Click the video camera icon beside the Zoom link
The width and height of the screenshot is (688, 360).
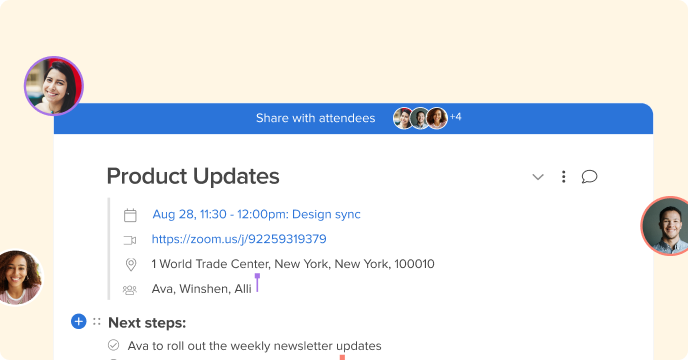coord(130,240)
